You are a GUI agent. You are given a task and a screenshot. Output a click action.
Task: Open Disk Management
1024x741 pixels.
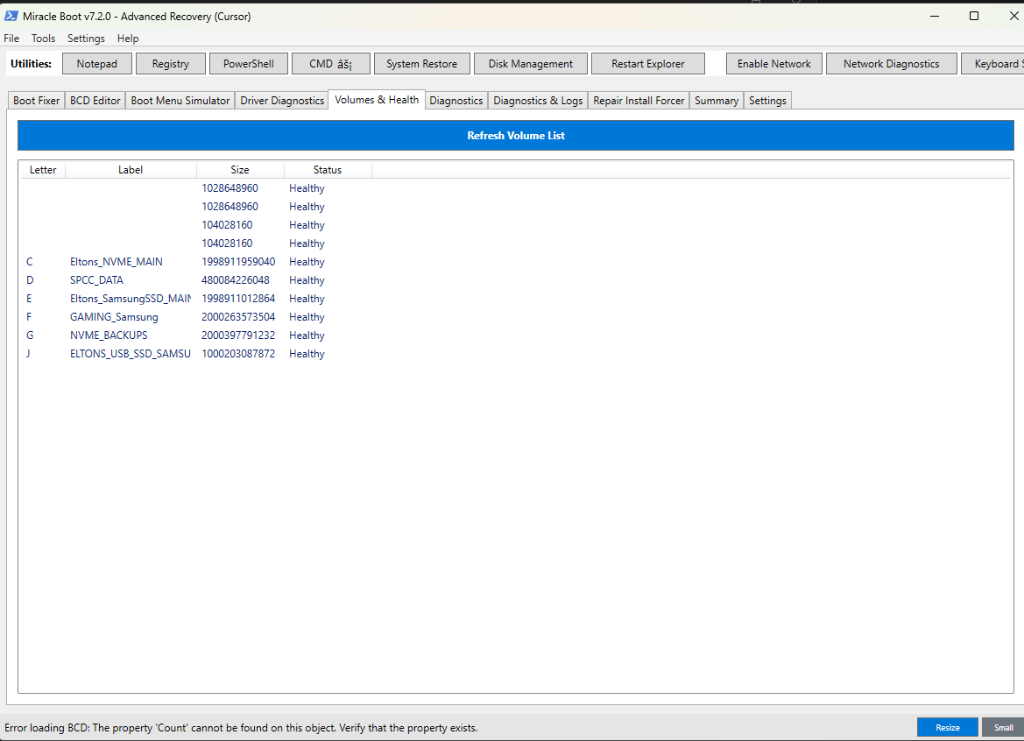tap(530, 64)
